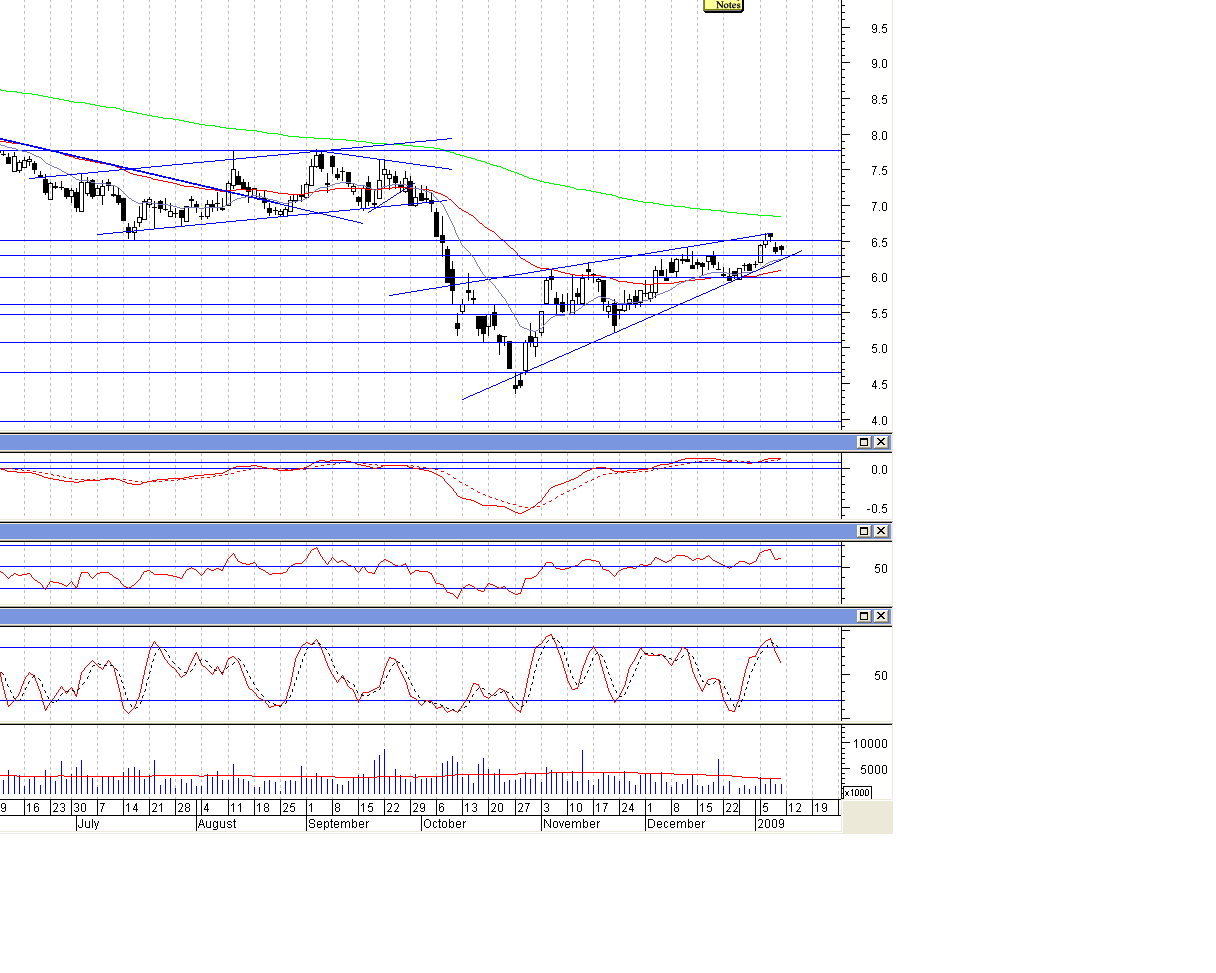Click the November month label

click(x=572, y=824)
